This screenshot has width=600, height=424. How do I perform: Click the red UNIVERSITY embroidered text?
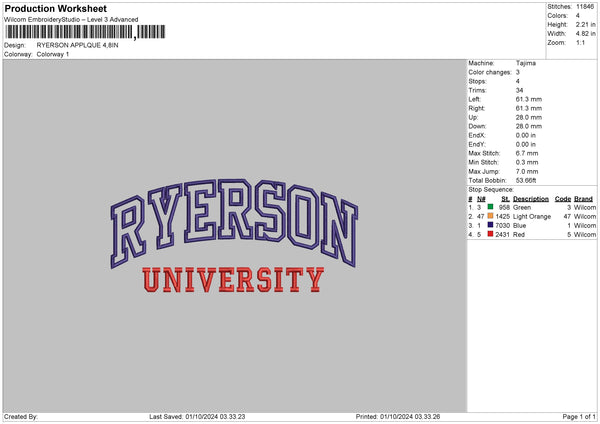point(233,280)
